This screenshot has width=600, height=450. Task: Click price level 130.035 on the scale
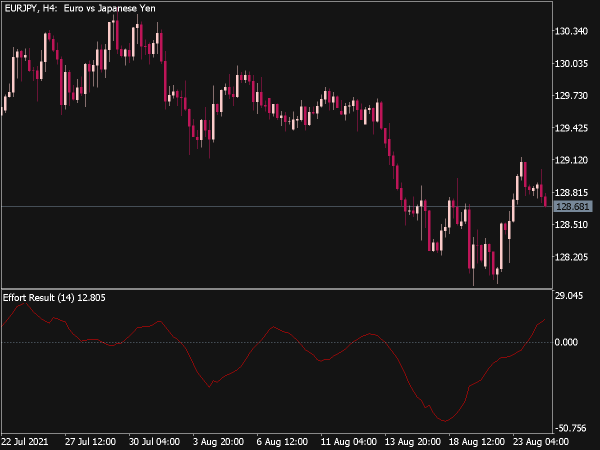pyautogui.click(x=571, y=64)
